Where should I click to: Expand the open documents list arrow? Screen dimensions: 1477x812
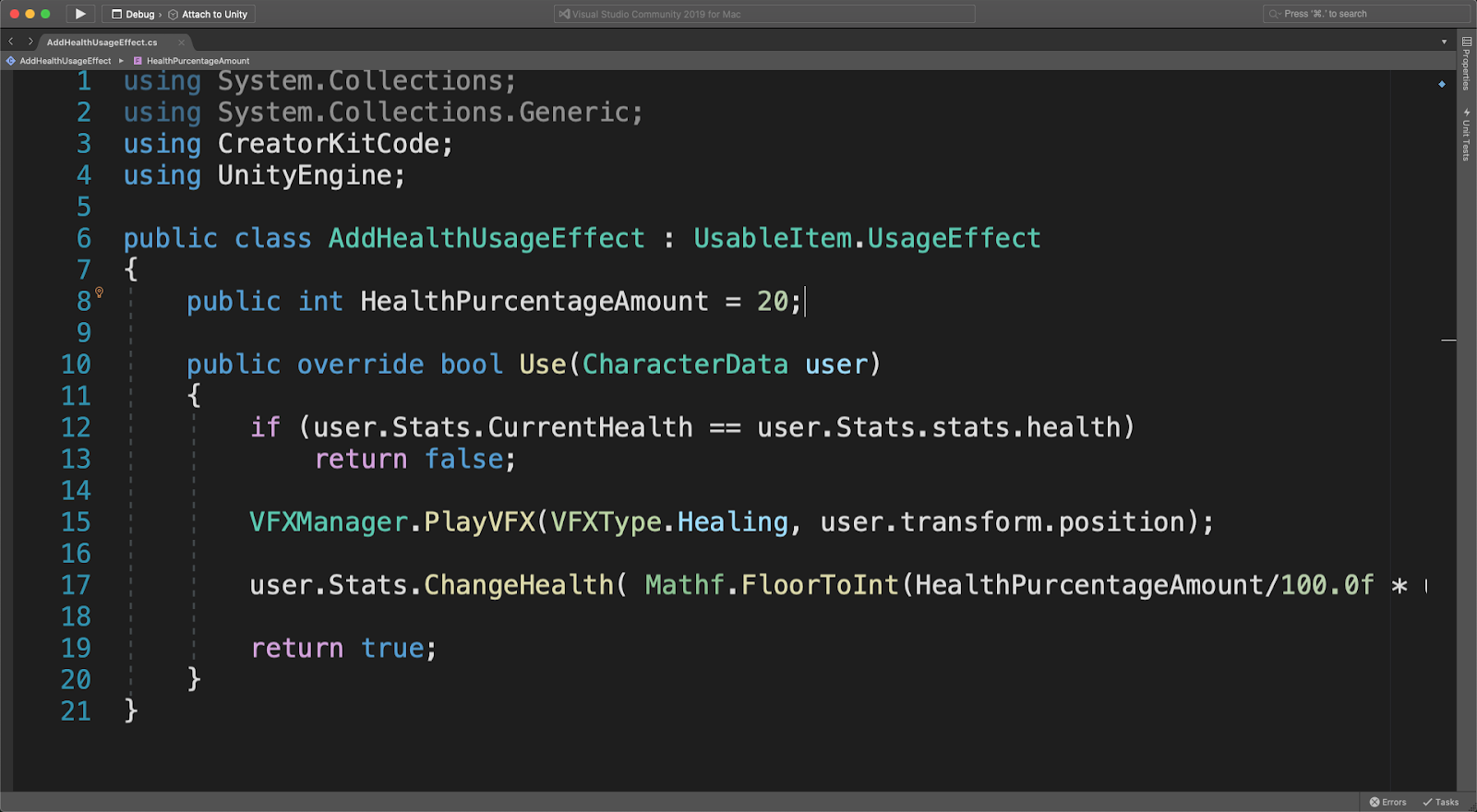click(1444, 42)
